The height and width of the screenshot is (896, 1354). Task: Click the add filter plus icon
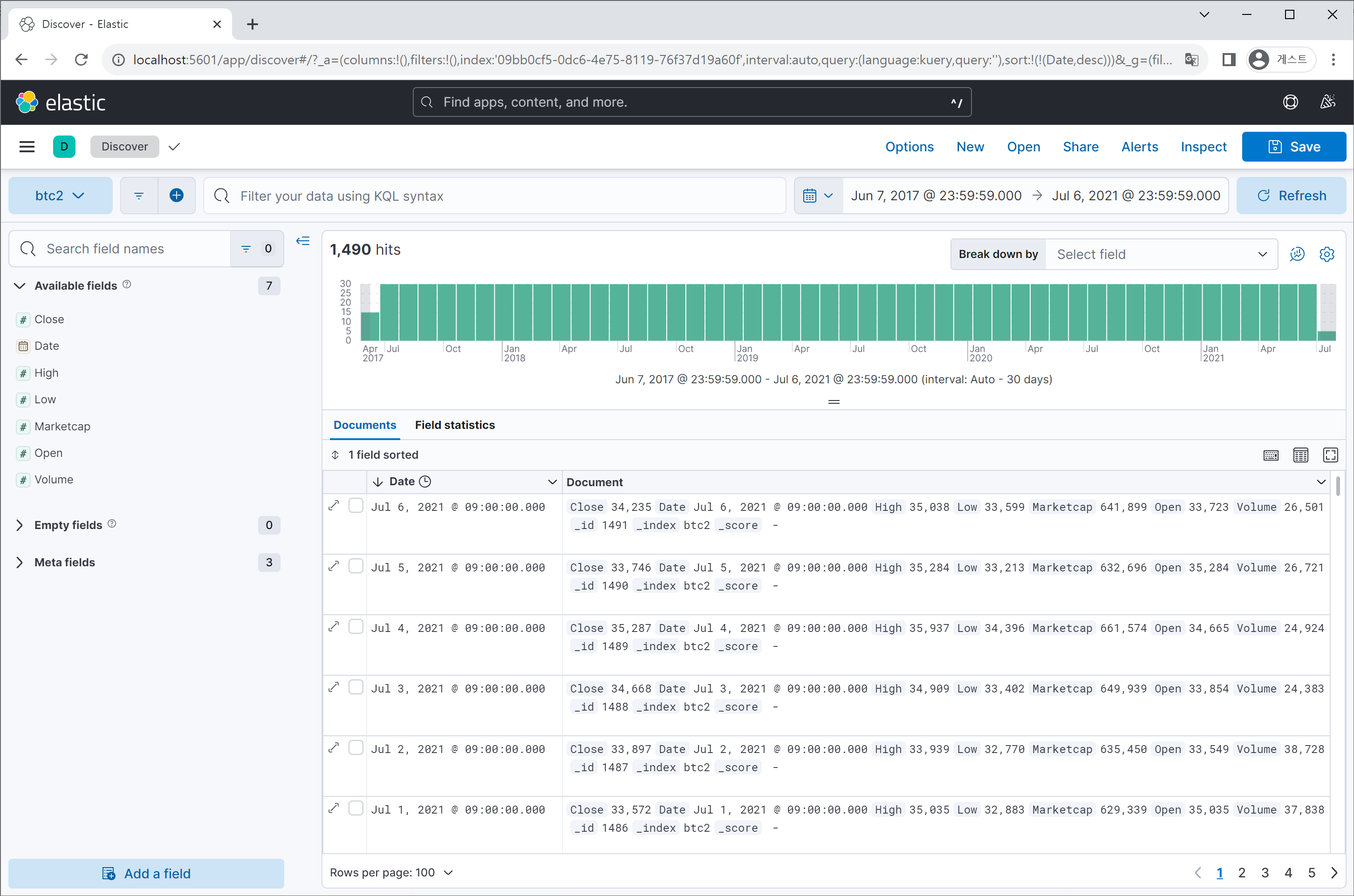pyautogui.click(x=177, y=196)
